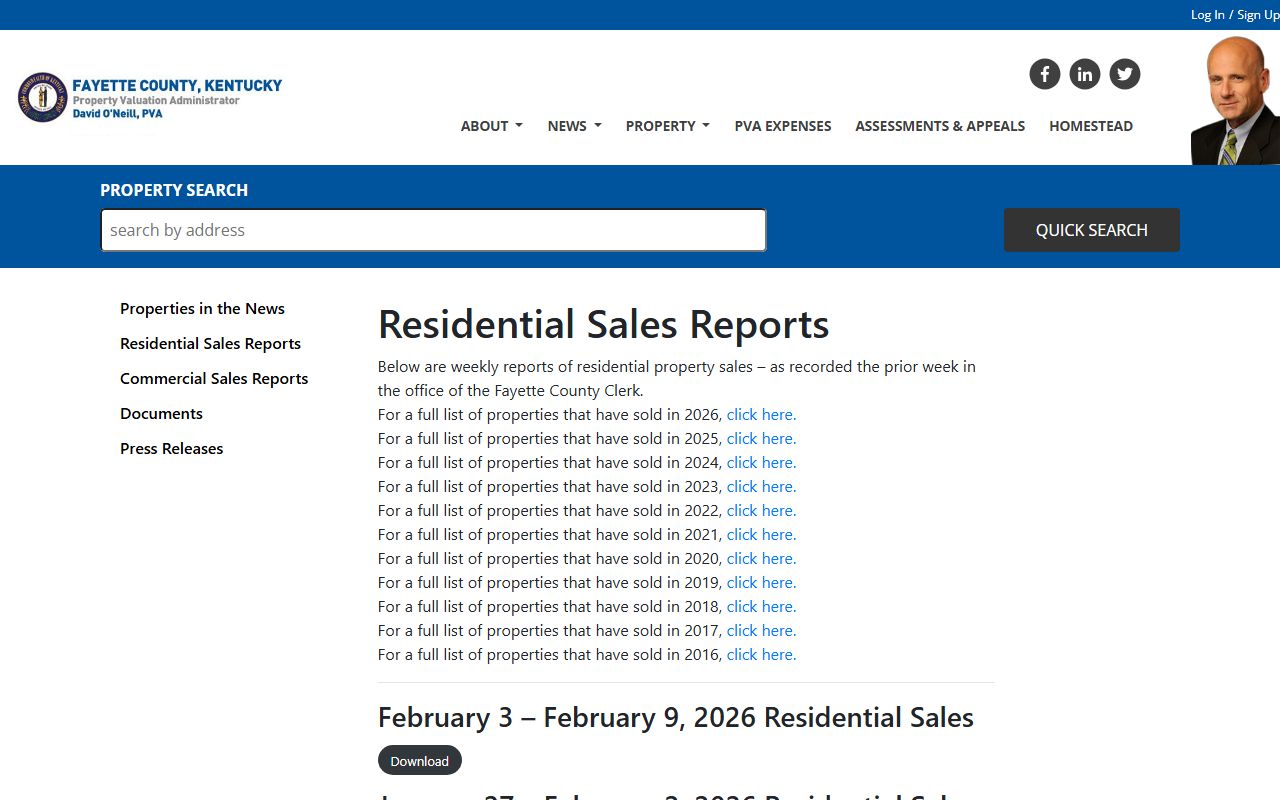Open 2018 sold properties click here link

click(761, 607)
